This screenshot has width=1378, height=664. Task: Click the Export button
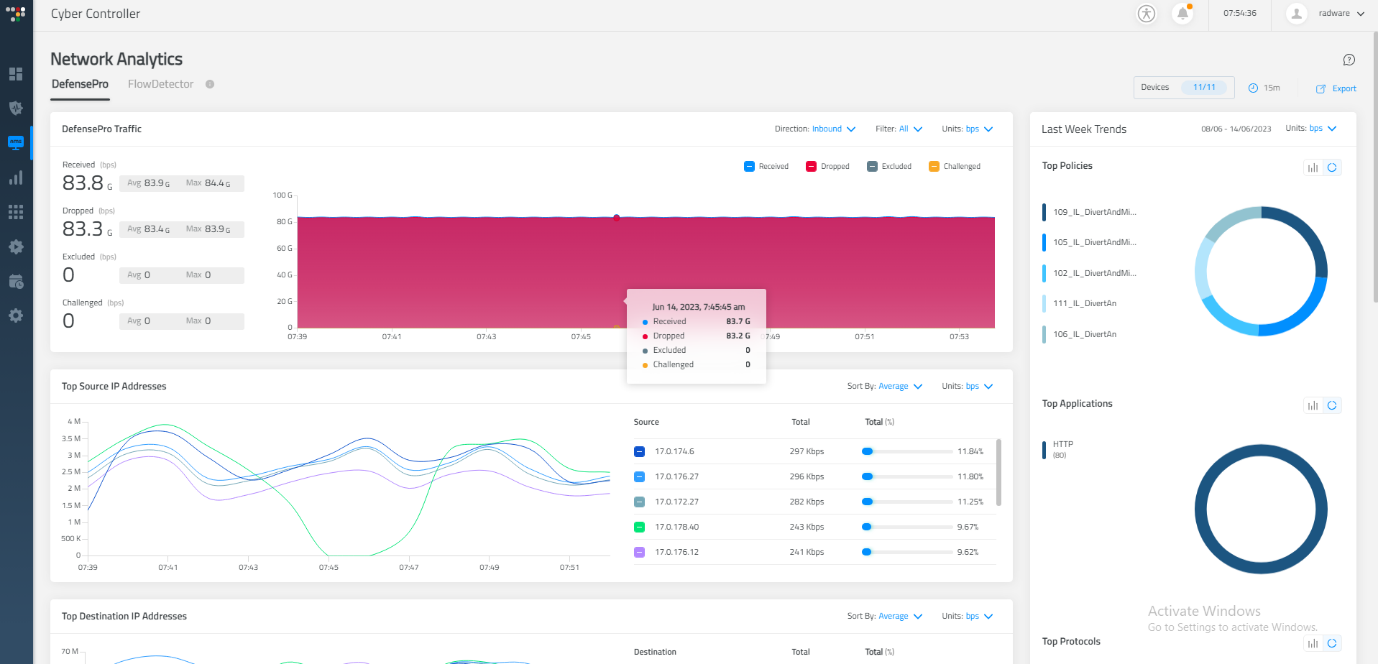pyautogui.click(x=1336, y=88)
